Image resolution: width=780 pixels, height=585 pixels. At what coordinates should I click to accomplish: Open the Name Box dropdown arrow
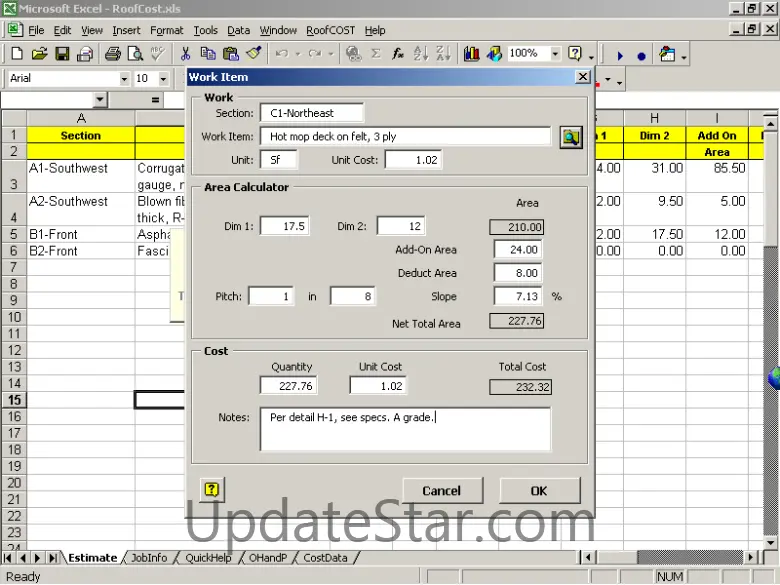tap(100, 100)
